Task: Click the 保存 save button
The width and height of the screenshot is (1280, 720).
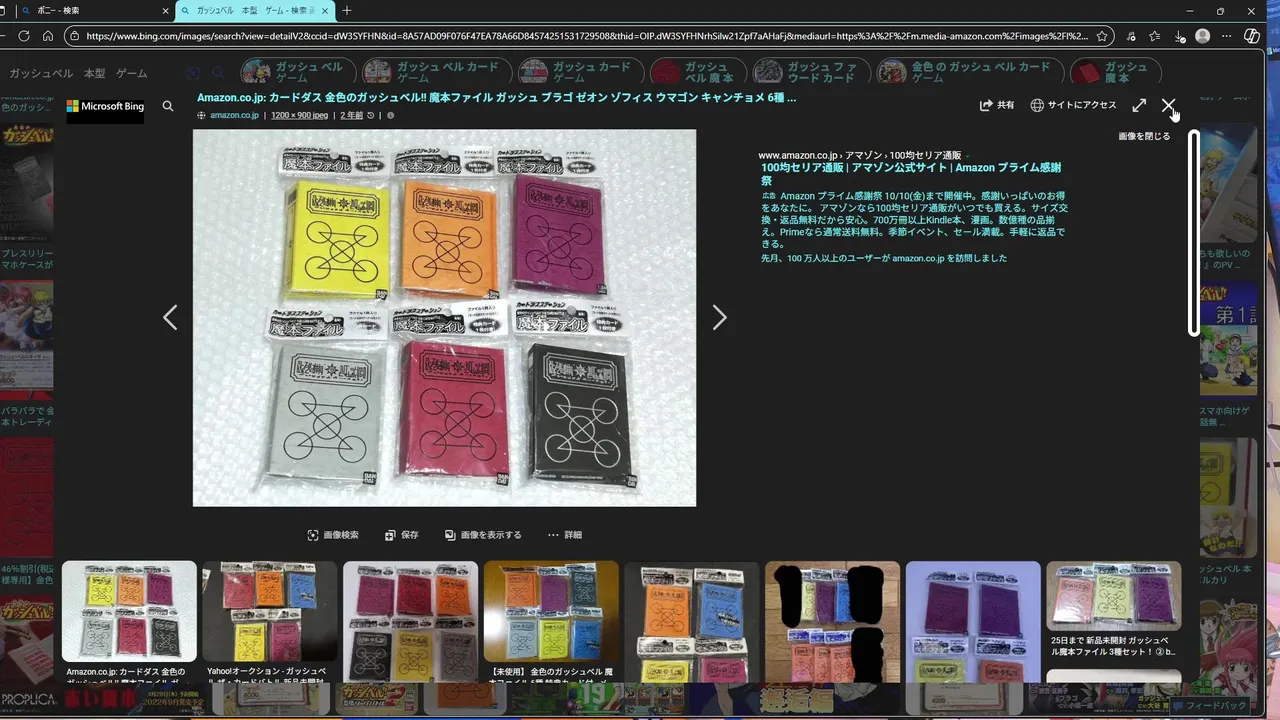Action: coord(402,535)
